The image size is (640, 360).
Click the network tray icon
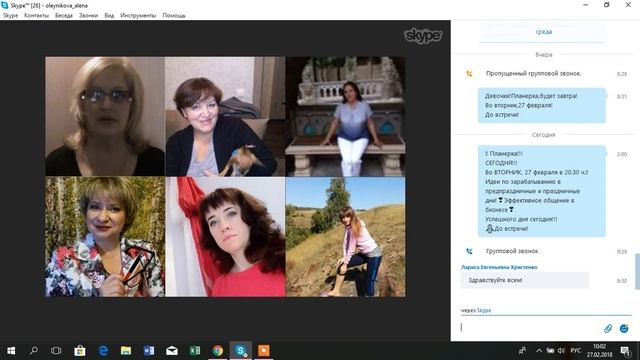551,351
